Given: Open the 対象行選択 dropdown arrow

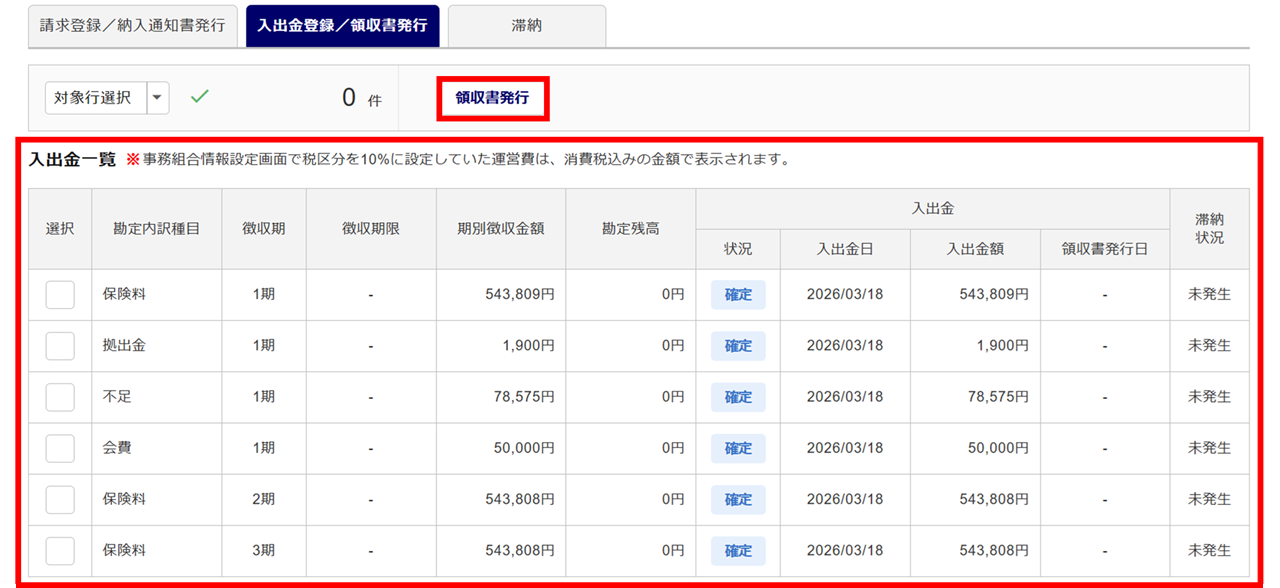Looking at the screenshot, I should 159,98.
